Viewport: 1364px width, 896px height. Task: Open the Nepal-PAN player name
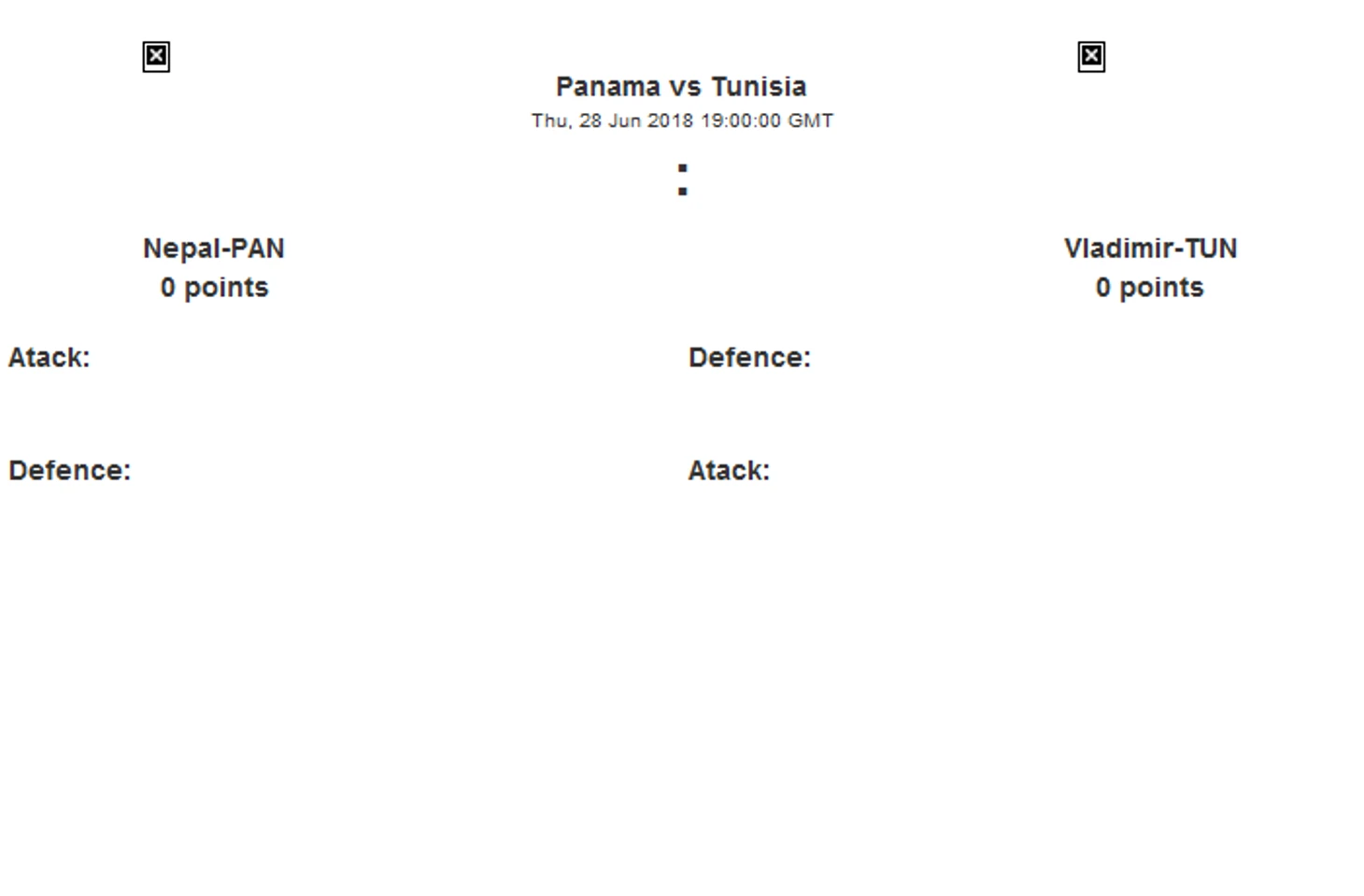[214, 249]
